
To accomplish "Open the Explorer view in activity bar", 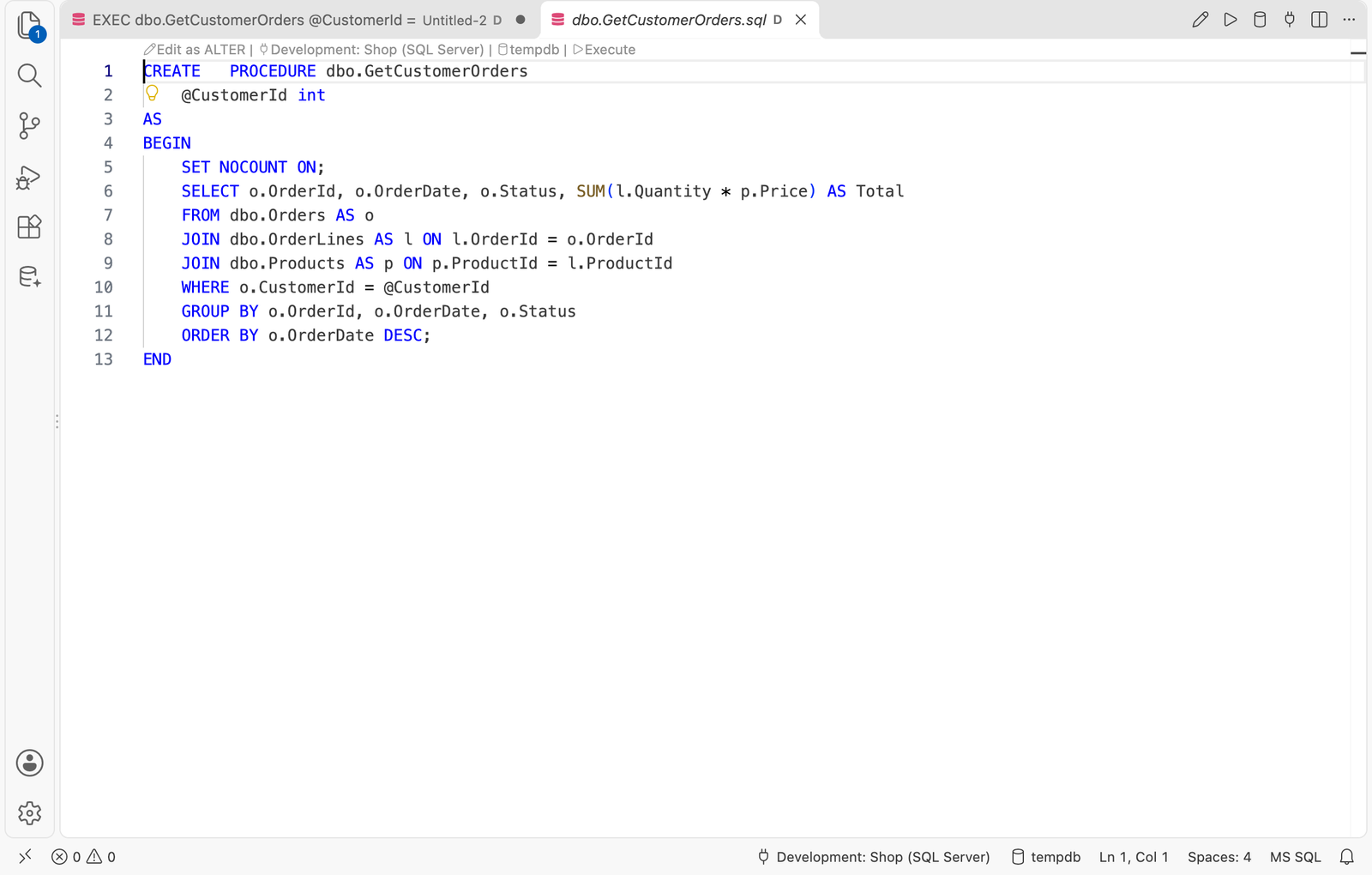I will pos(30,26).
